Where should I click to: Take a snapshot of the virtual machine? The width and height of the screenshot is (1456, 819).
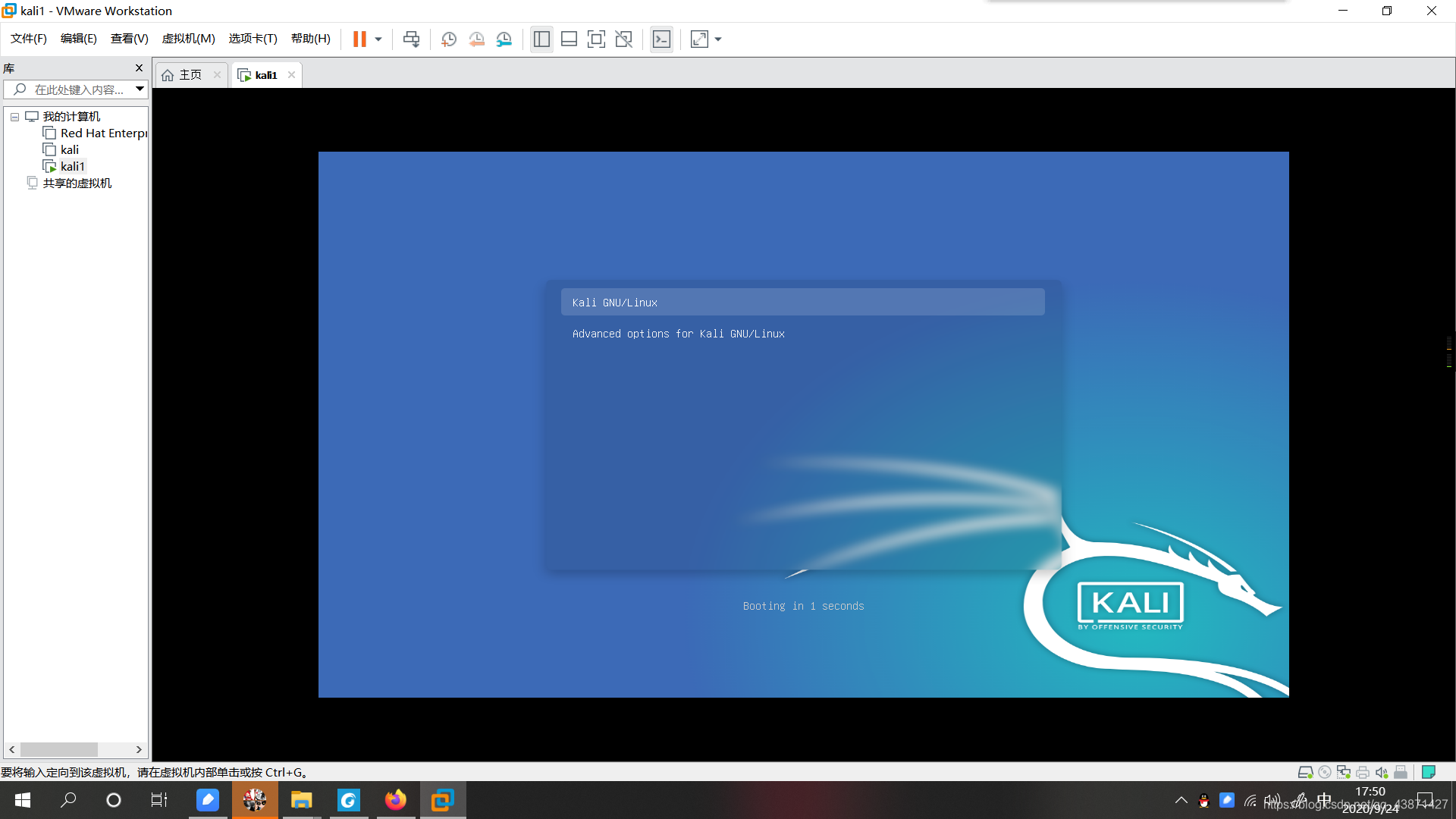[449, 39]
